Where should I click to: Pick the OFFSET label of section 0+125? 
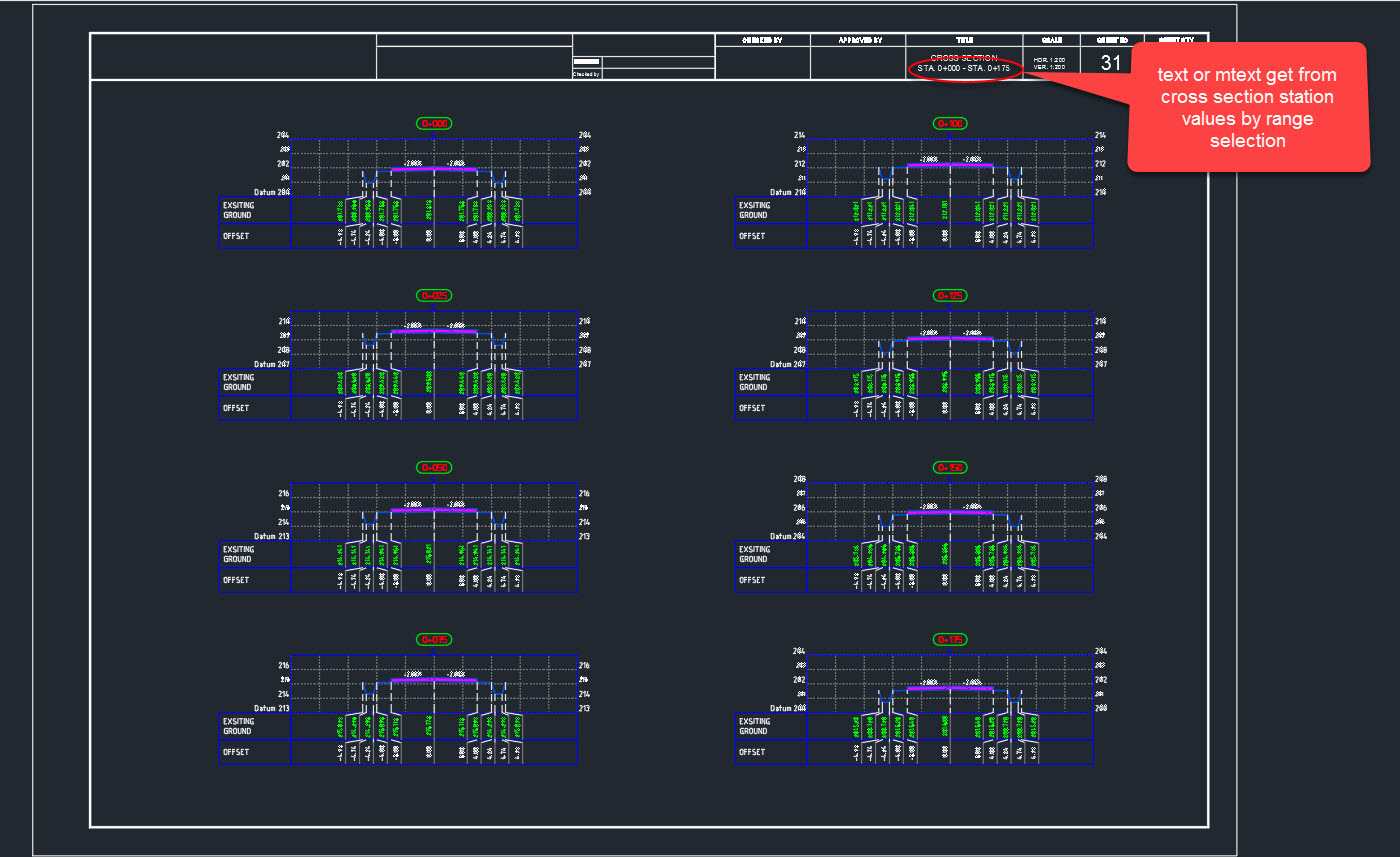(752, 408)
